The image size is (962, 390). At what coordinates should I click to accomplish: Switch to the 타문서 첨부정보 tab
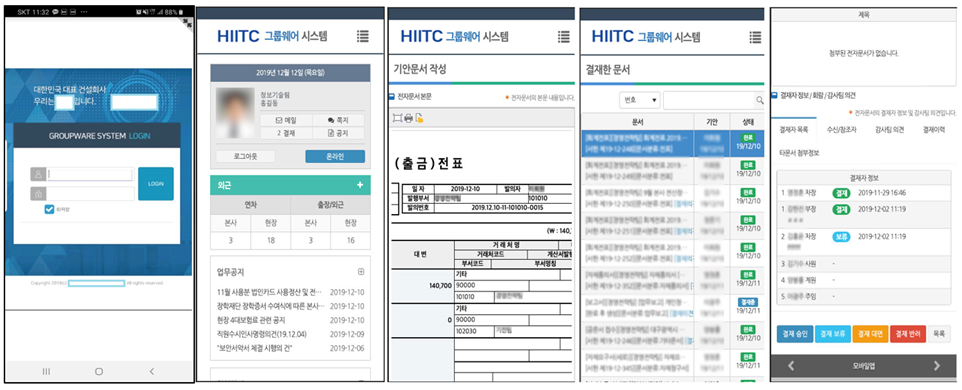coord(799,153)
